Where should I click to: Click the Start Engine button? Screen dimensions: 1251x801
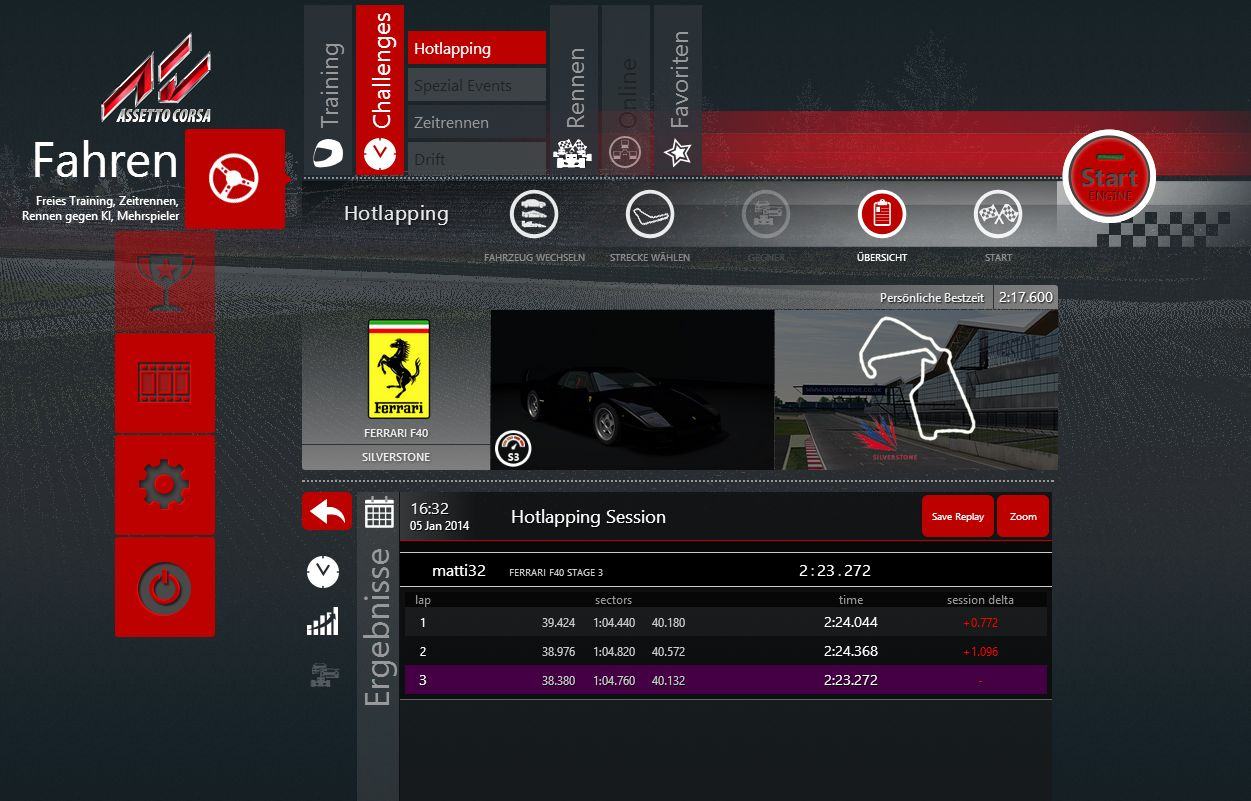pyautogui.click(x=1109, y=178)
